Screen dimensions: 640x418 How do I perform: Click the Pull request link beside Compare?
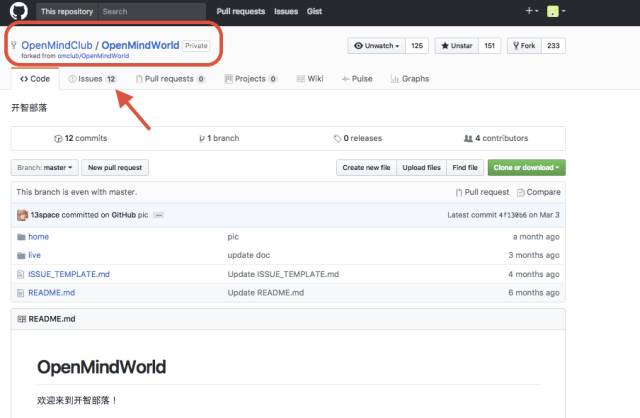point(482,192)
